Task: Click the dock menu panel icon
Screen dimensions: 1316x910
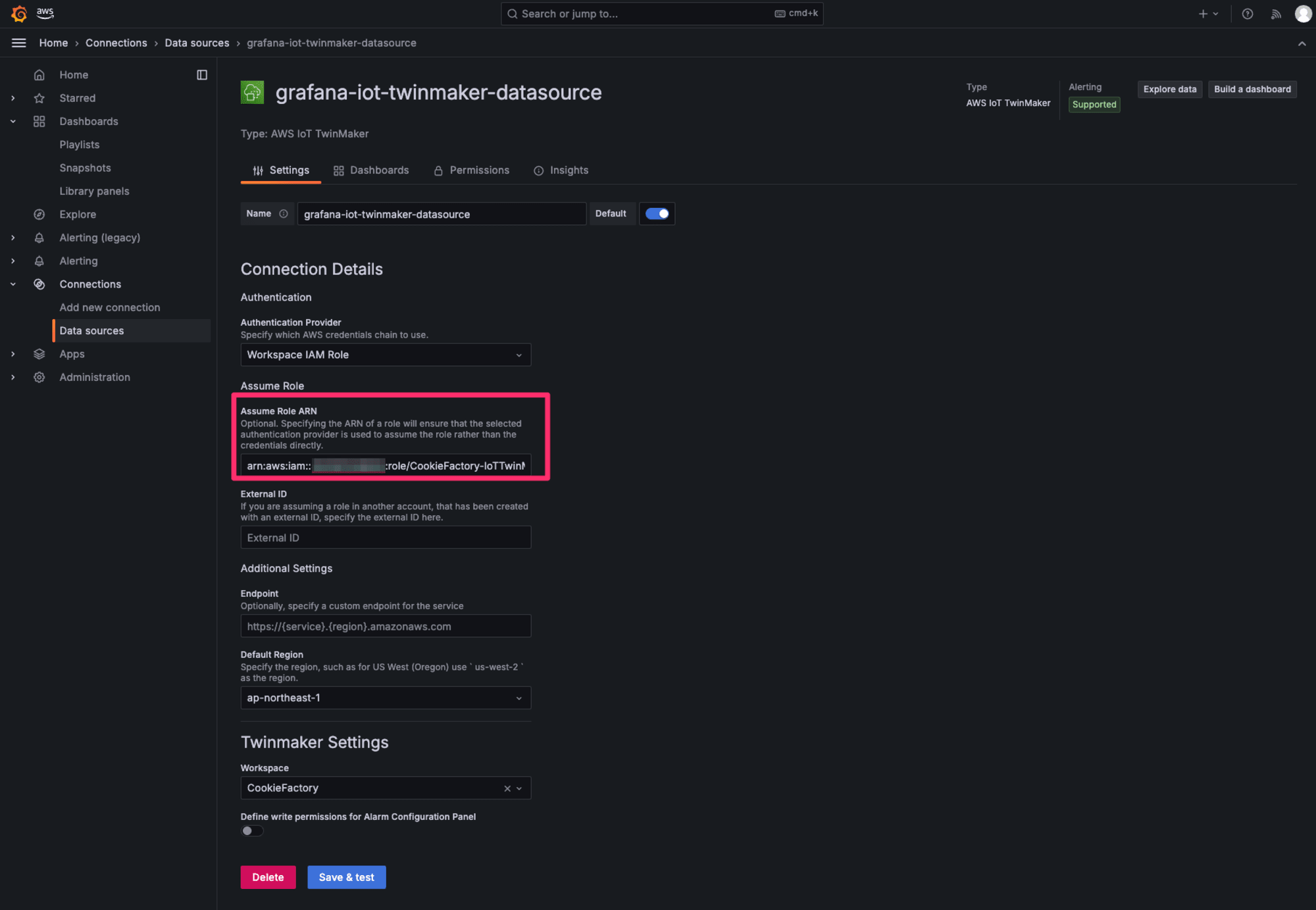Action: pyautogui.click(x=202, y=75)
